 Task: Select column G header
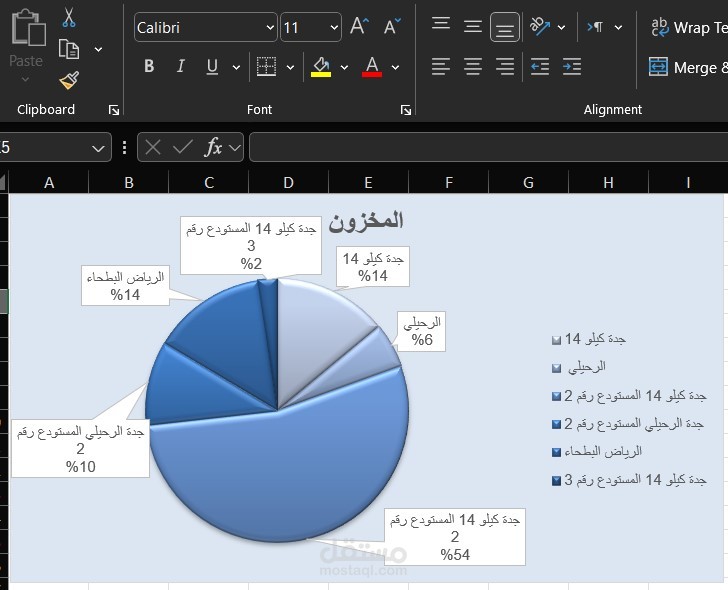tap(528, 182)
